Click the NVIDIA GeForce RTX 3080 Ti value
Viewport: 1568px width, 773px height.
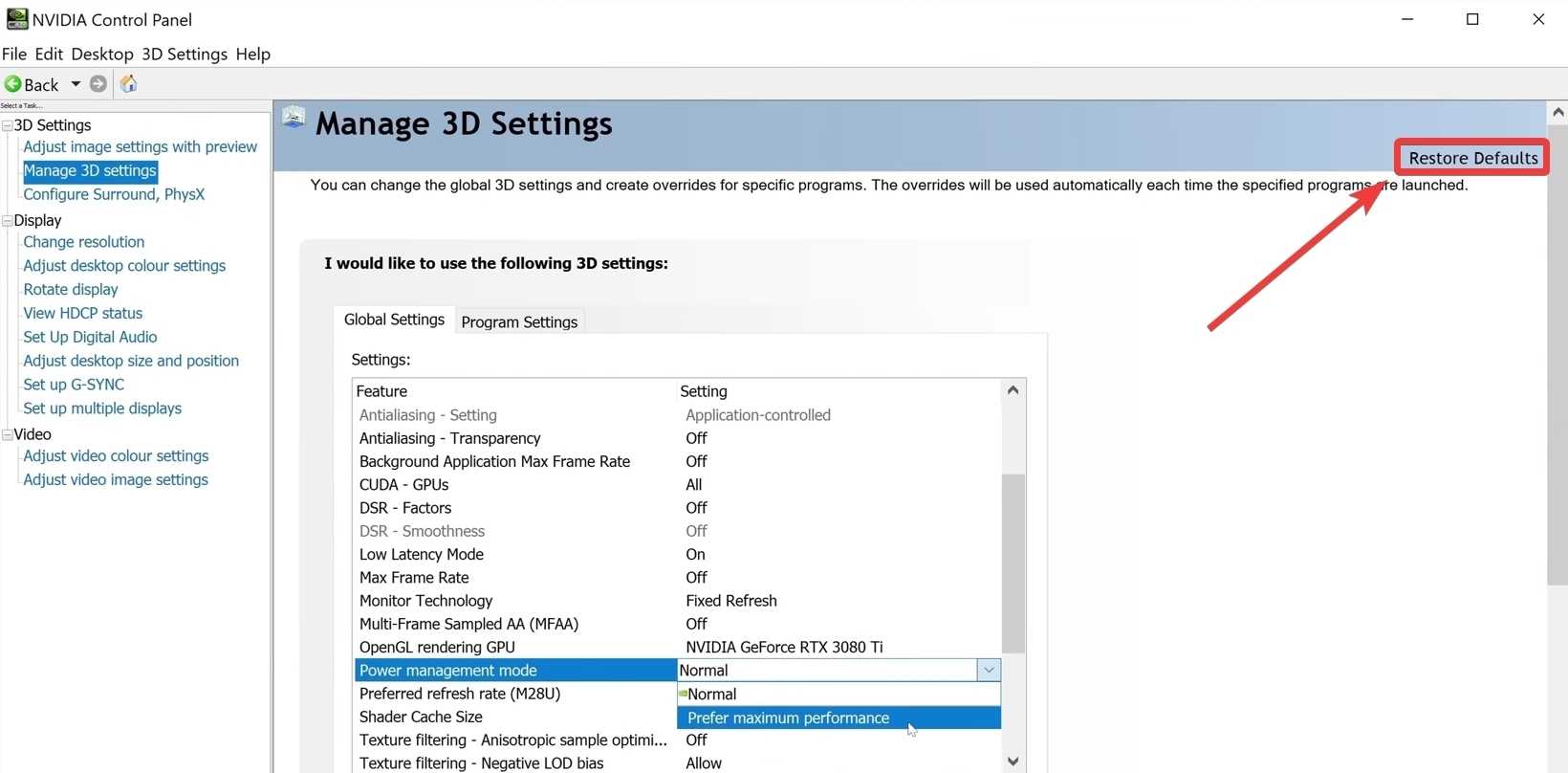784,648
